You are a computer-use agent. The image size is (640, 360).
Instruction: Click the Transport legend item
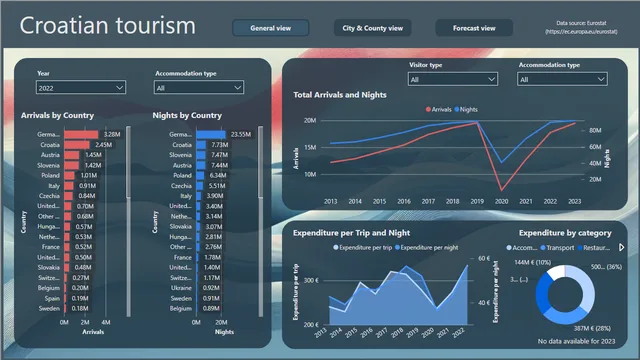pos(557,247)
